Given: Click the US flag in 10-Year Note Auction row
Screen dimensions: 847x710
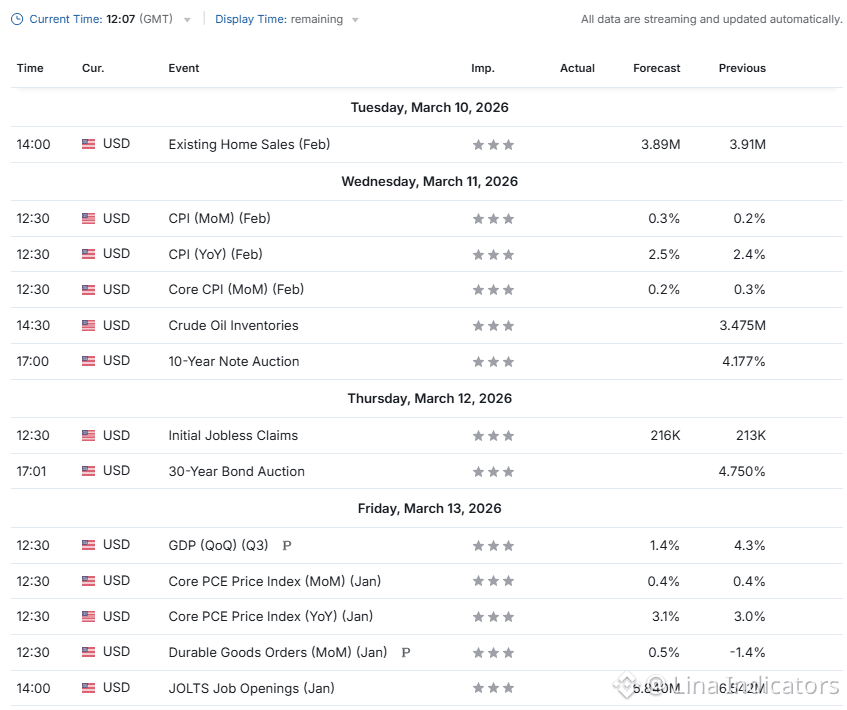Looking at the screenshot, I should (x=88, y=361).
